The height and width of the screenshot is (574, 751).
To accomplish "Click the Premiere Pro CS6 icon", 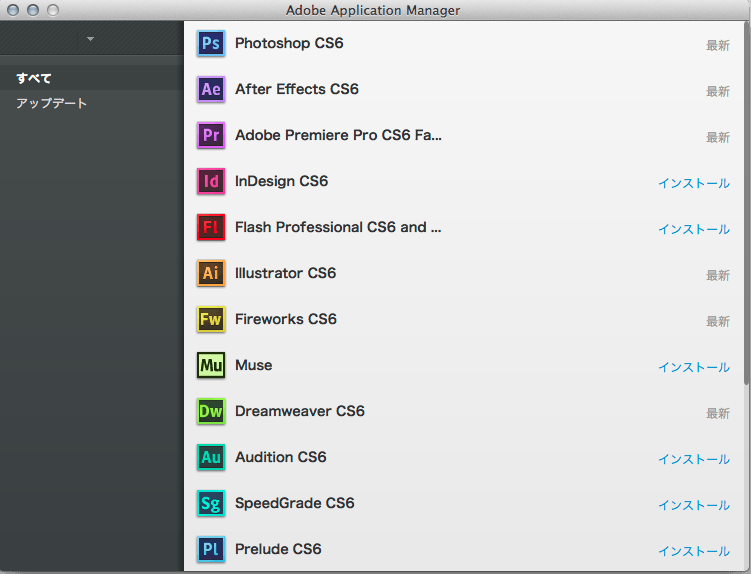I will 211,135.
